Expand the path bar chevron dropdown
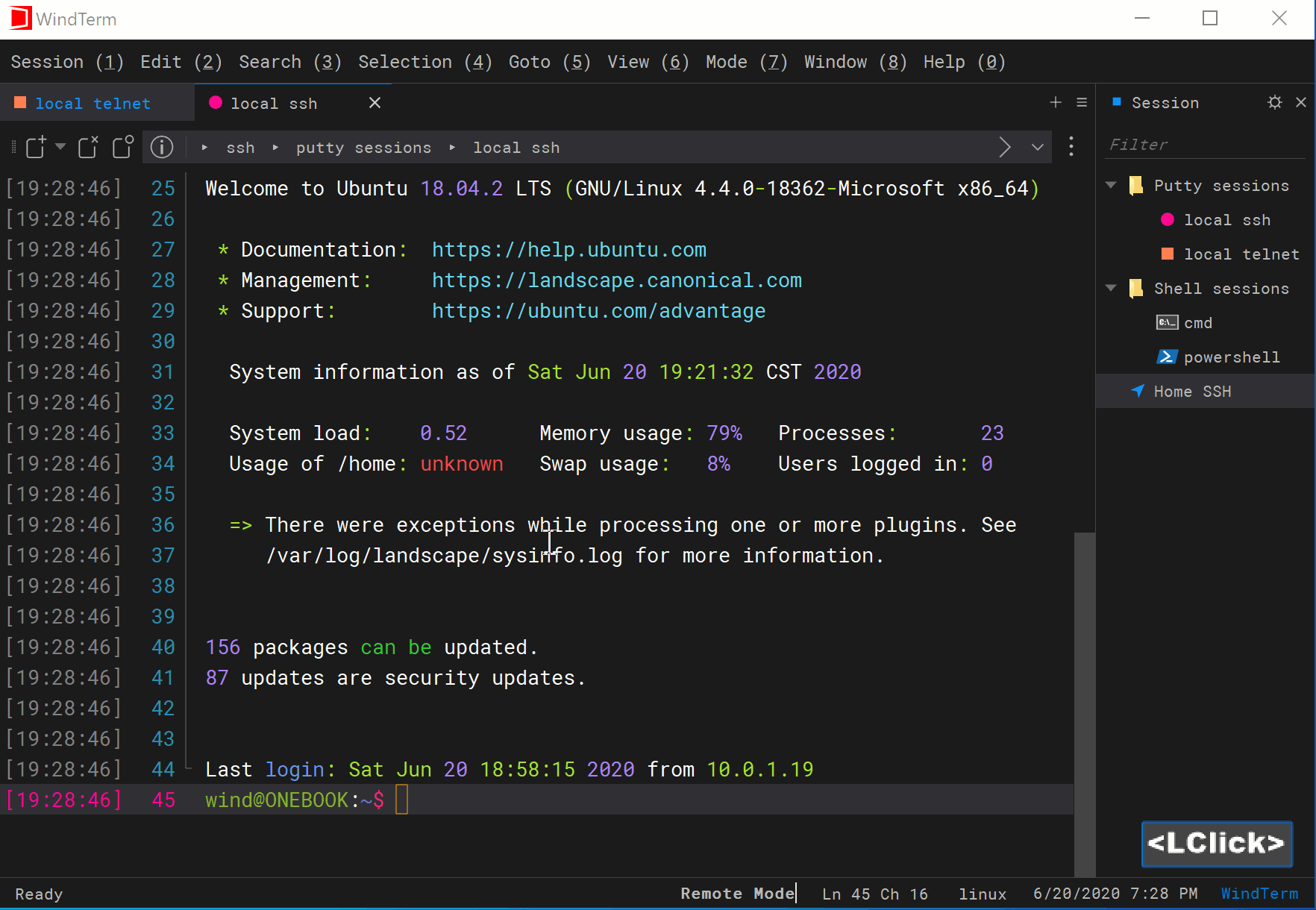Screen dimensions: 1316x910 [x=1037, y=147]
